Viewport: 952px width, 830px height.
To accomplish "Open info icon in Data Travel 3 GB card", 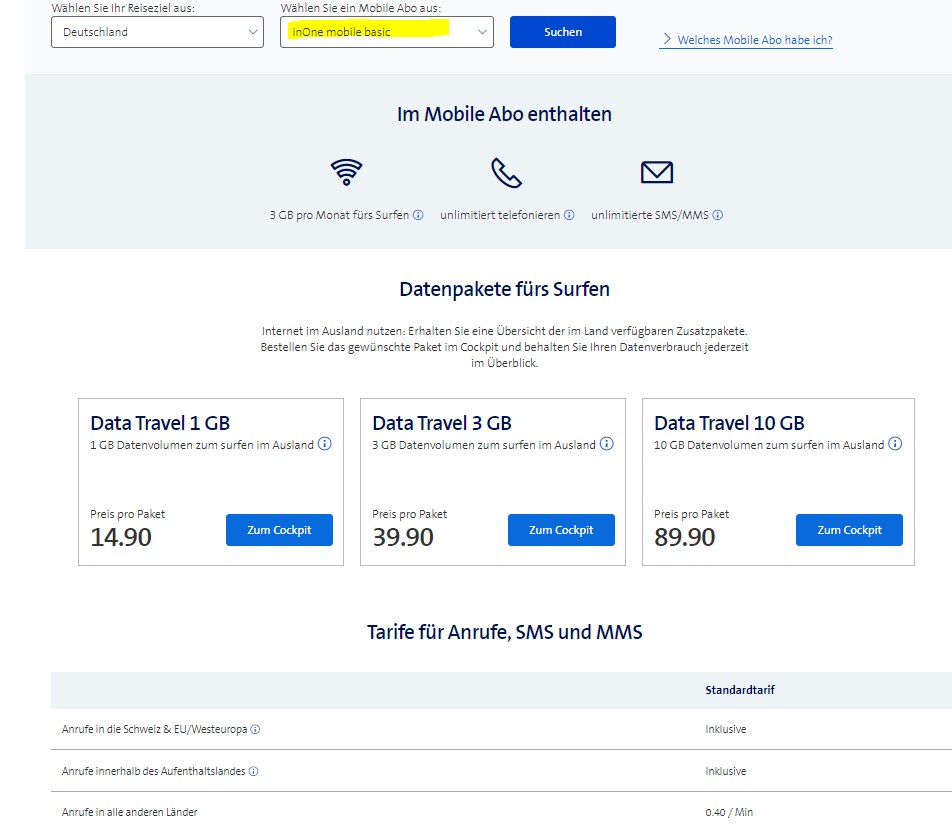I will 607,444.
